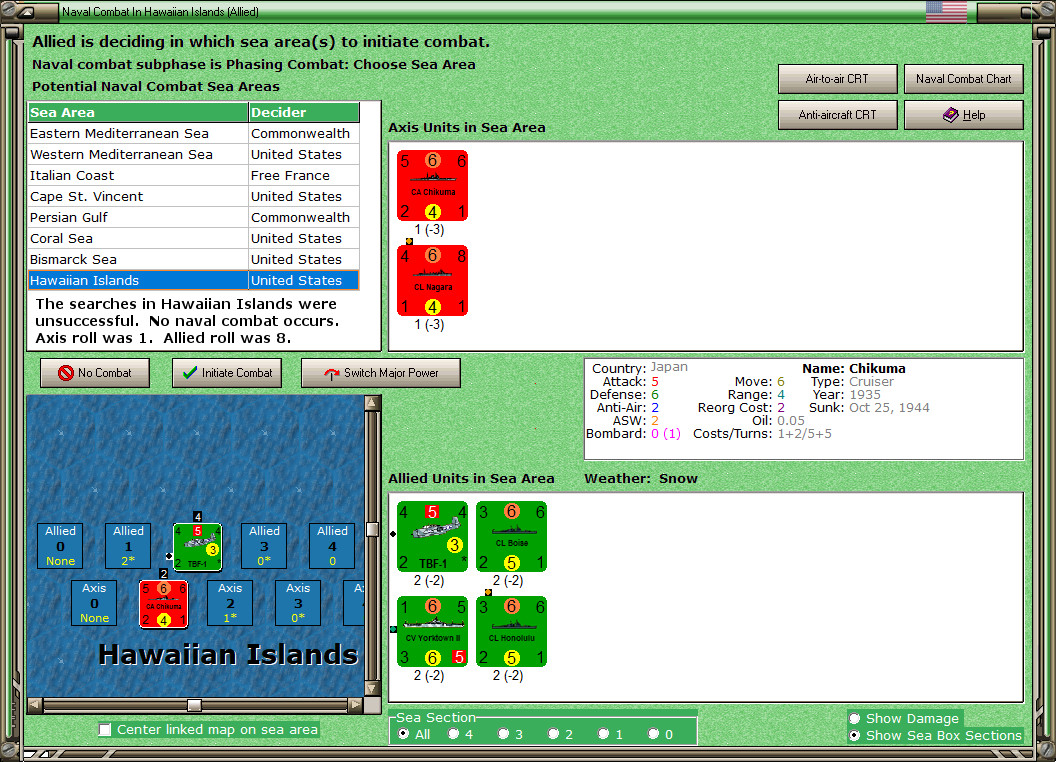Click map vertical scrollbar down arrow
This screenshot has width=1056, height=762.
(372, 688)
